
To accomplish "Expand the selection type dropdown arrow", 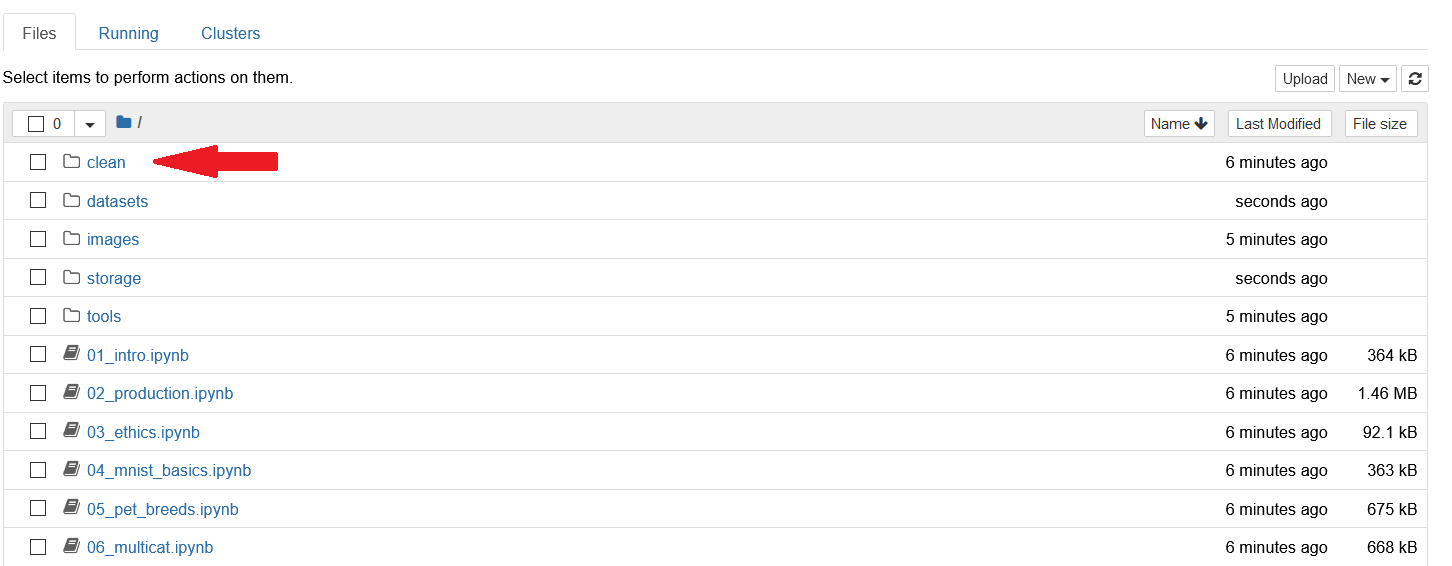I will tap(90, 124).
